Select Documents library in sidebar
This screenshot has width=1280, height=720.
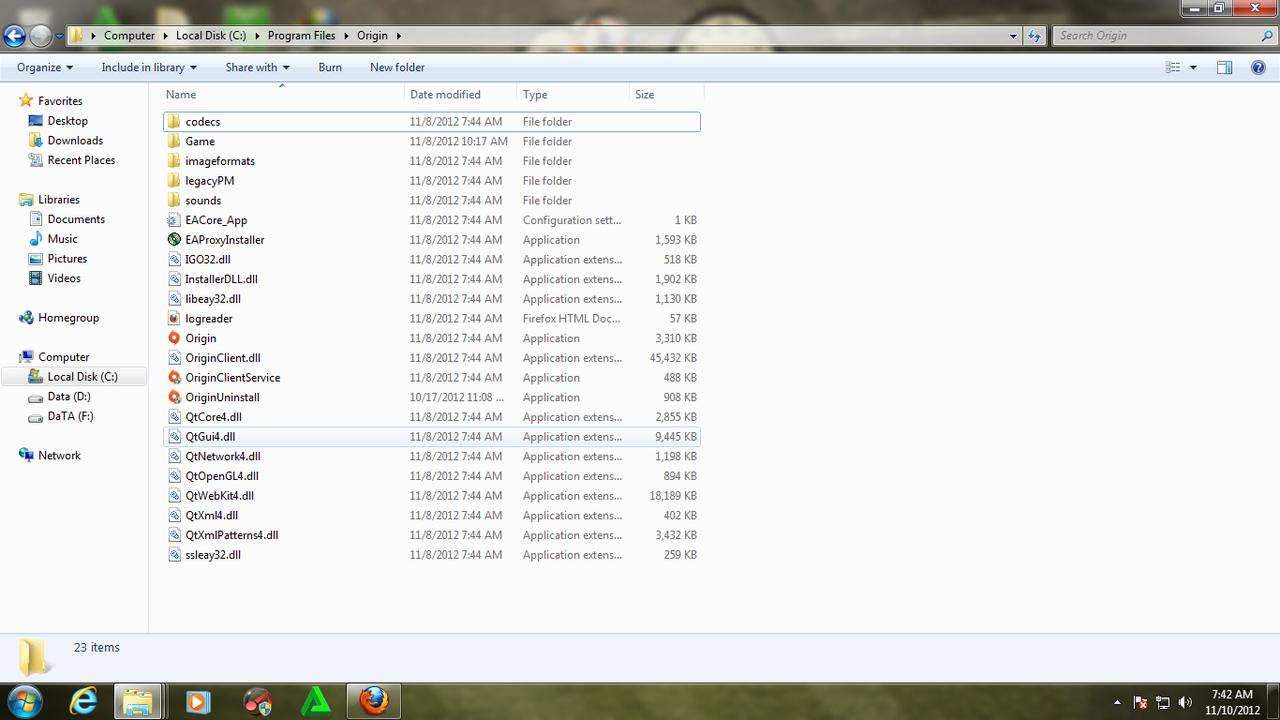point(76,219)
